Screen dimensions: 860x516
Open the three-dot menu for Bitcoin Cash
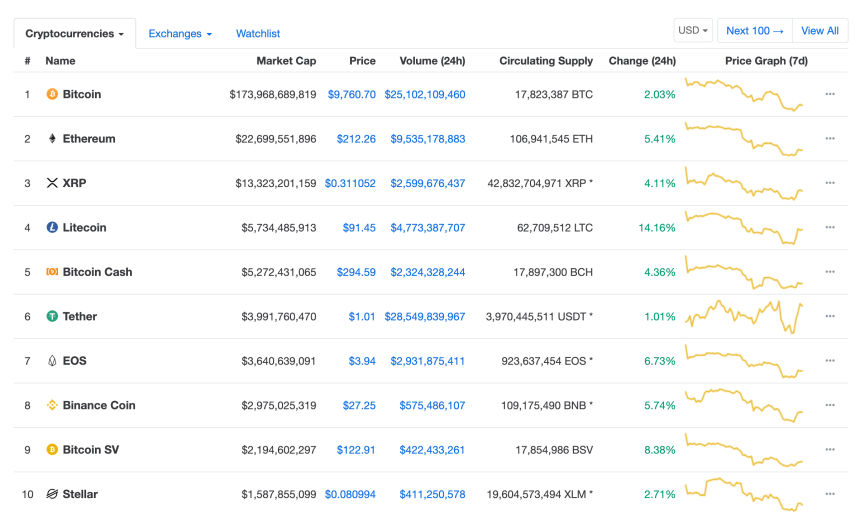830,272
